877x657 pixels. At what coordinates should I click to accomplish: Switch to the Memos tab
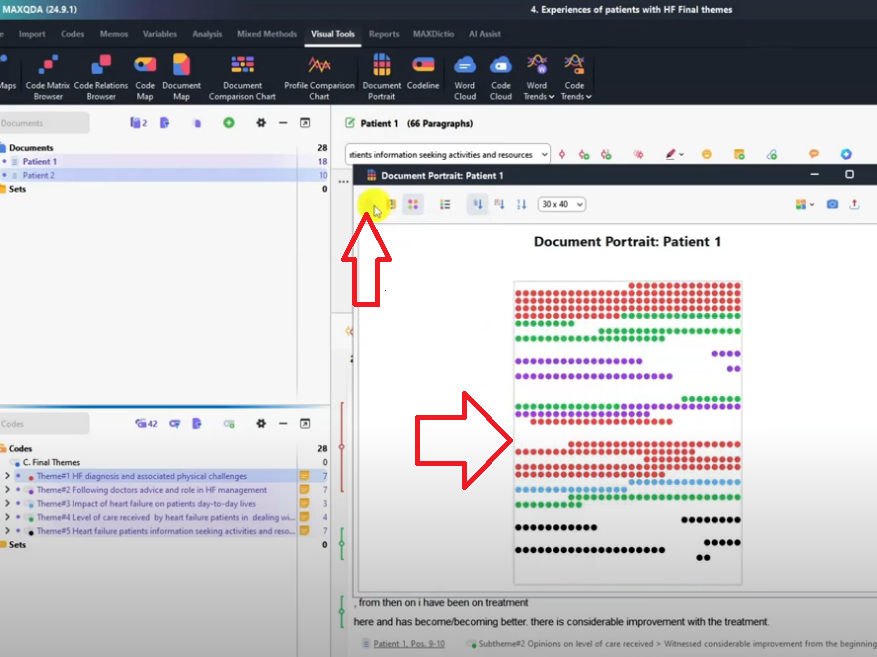pos(114,34)
